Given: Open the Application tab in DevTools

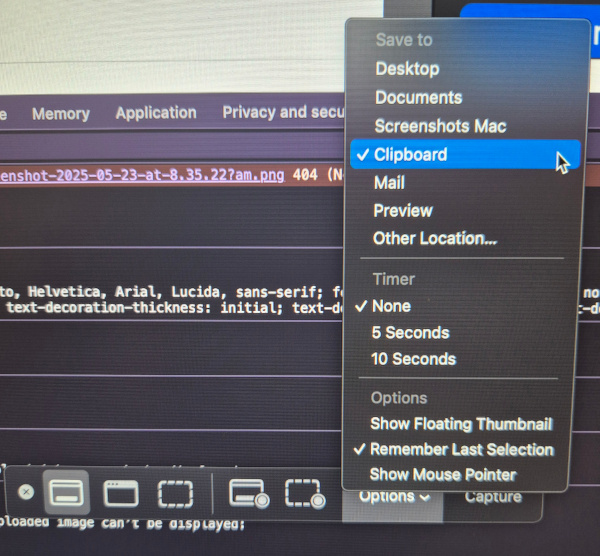Looking at the screenshot, I should click(x=156, y=113).
